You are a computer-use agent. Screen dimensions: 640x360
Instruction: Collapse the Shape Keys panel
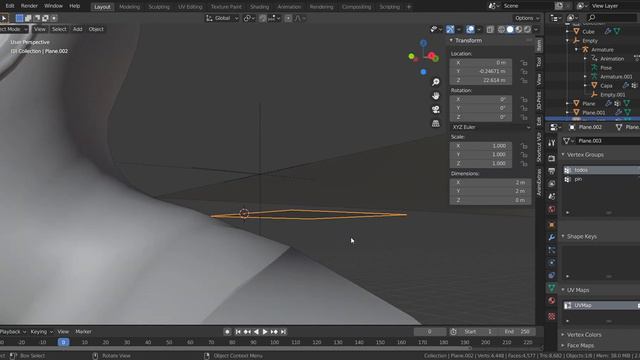[x=563, y=236]
